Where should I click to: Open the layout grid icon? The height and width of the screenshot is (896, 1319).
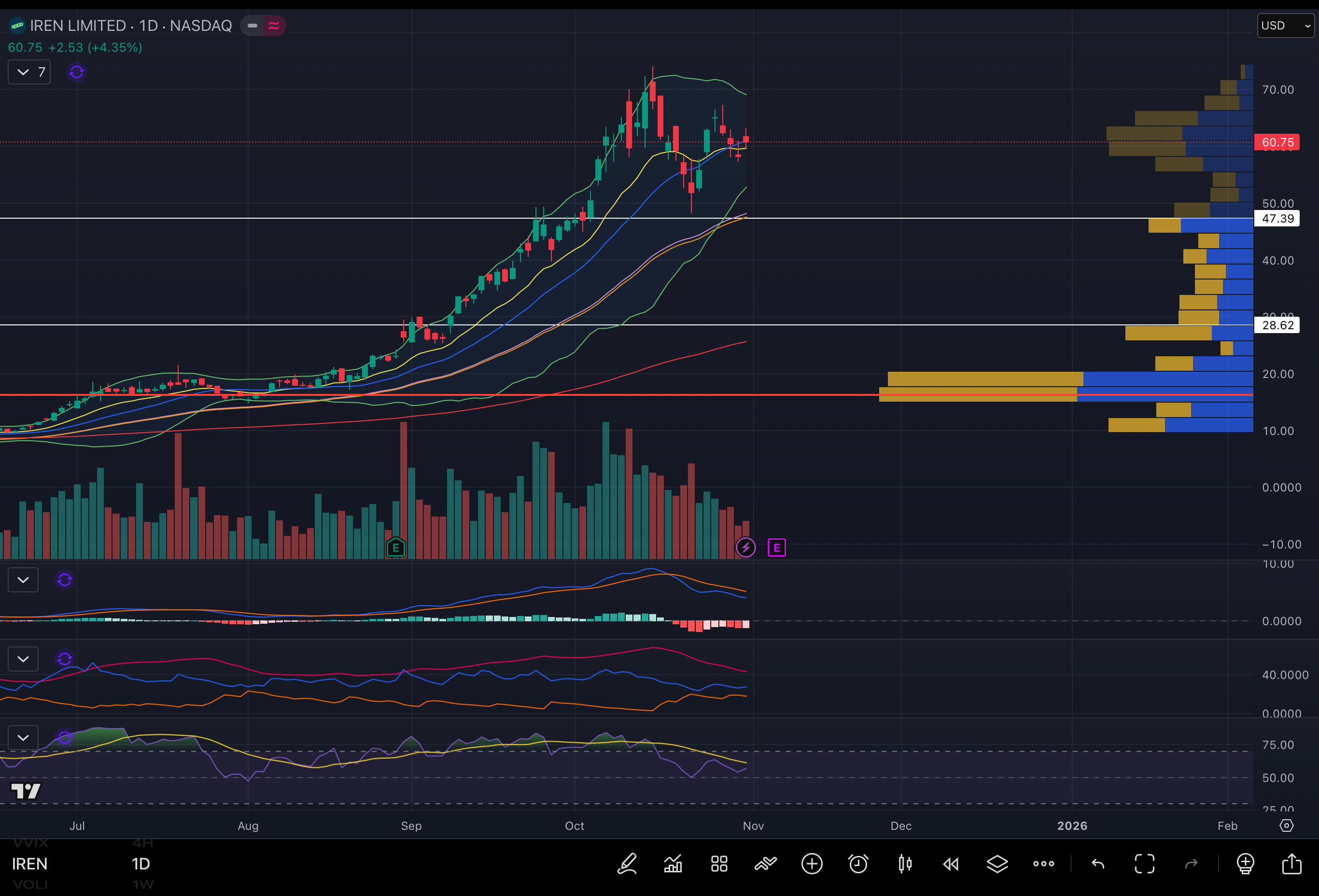(x=719, y=864)
